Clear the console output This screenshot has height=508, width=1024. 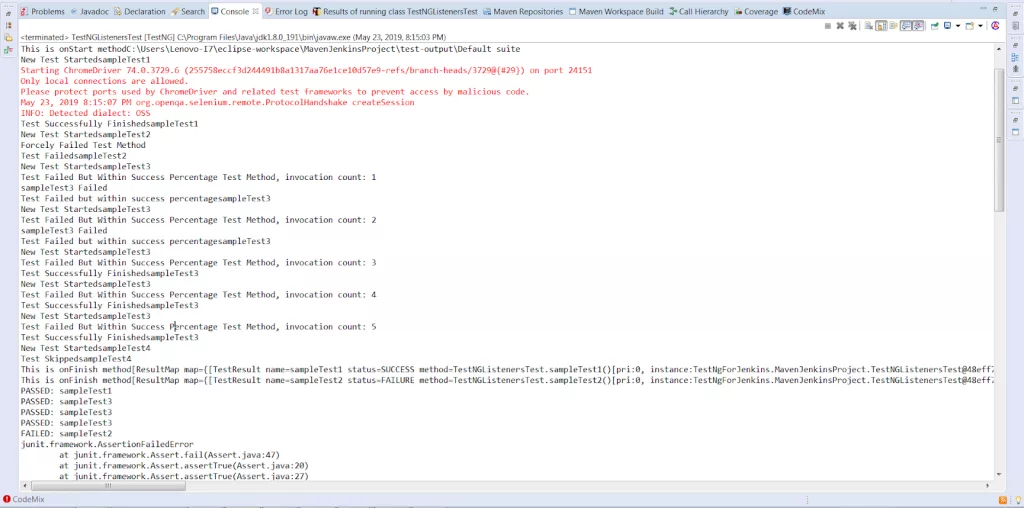(x=869, y=26)
